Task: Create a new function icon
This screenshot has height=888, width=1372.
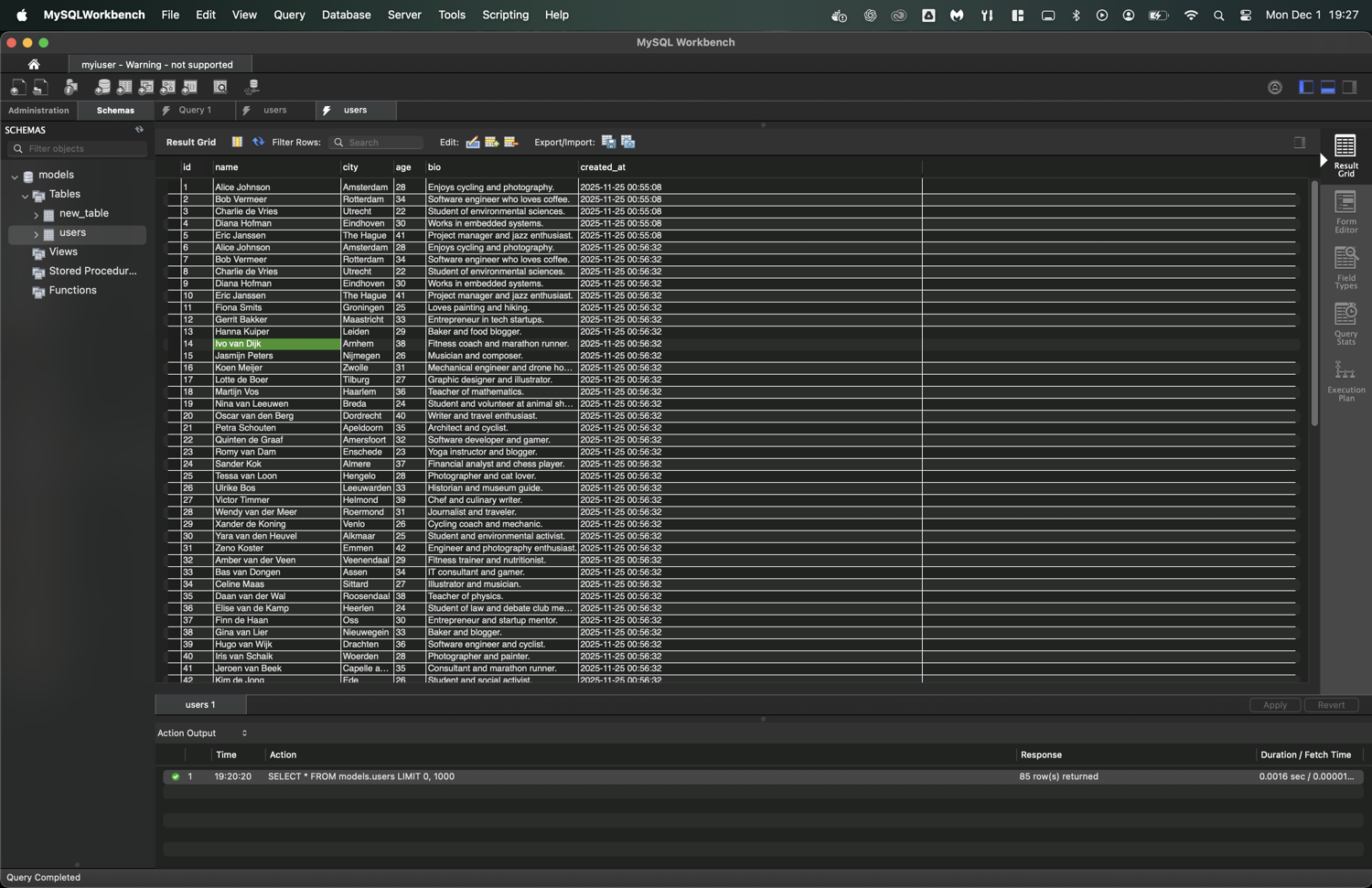Action: (190, 87)
